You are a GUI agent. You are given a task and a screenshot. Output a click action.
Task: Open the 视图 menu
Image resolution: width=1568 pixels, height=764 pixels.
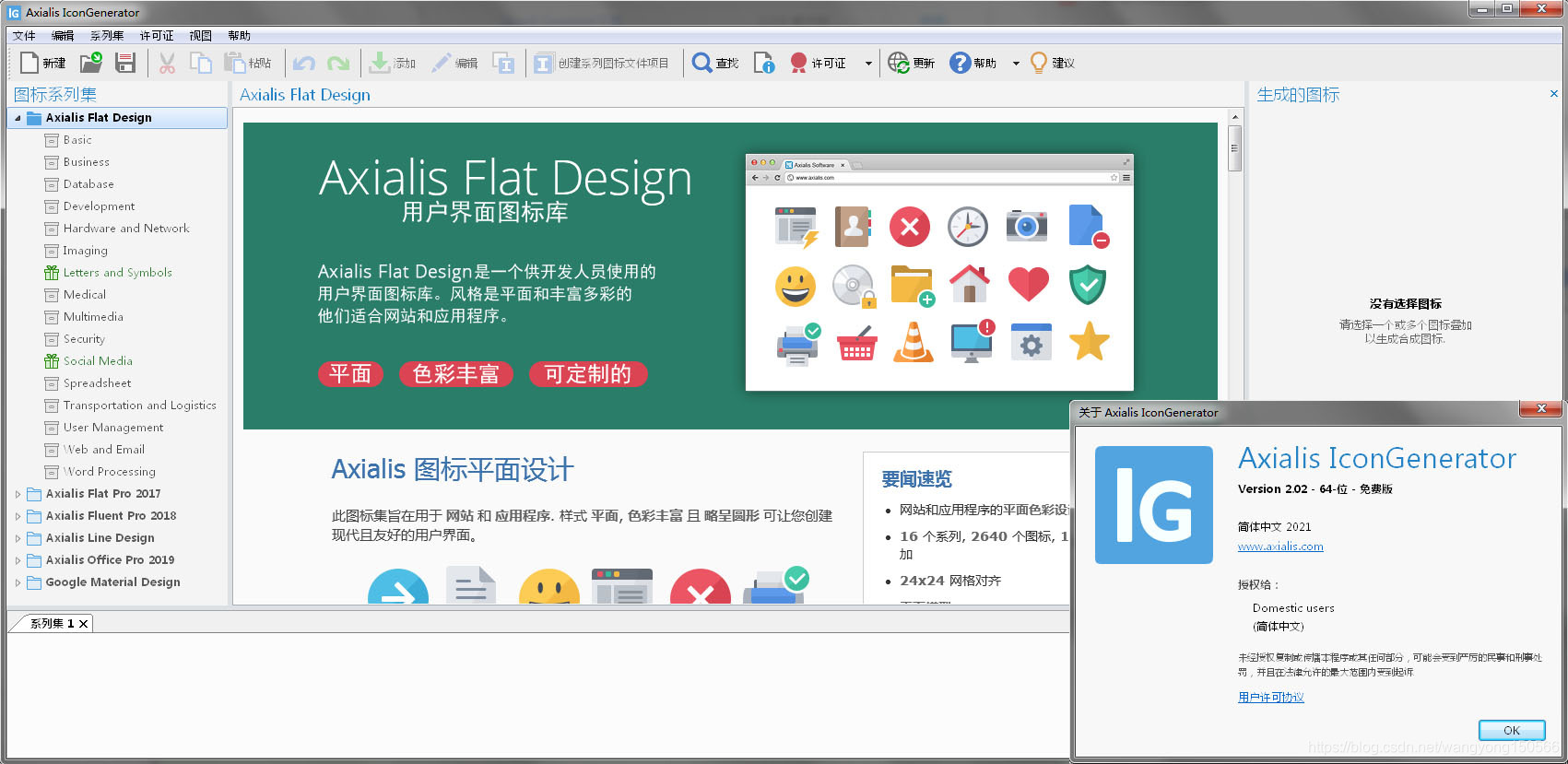(201, 36)
